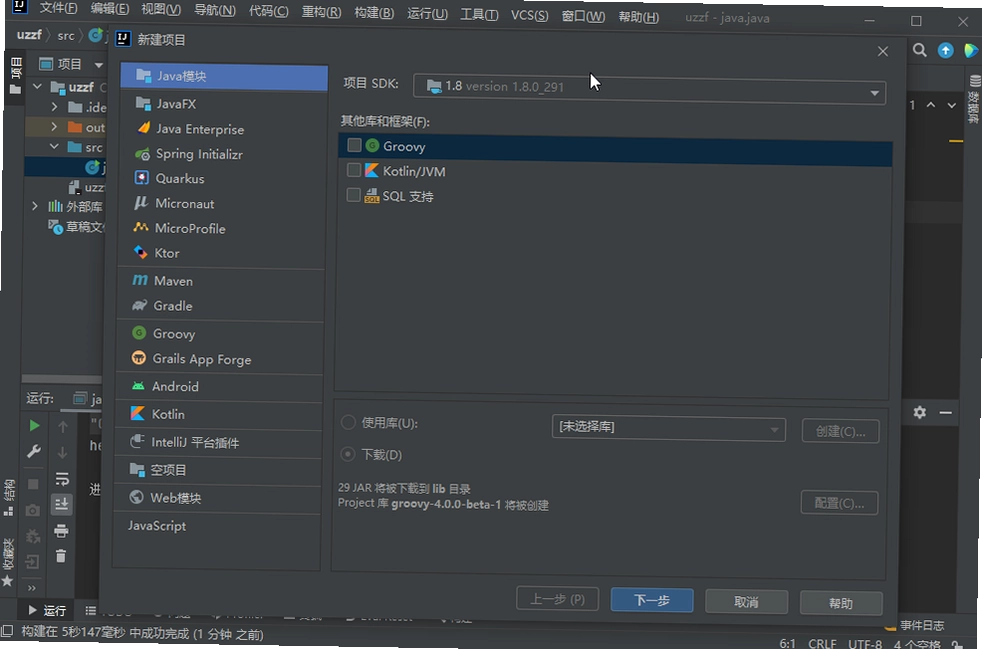Click 取消 button
982x649 pixels.
pyautogui.click(x=747, y=602)
